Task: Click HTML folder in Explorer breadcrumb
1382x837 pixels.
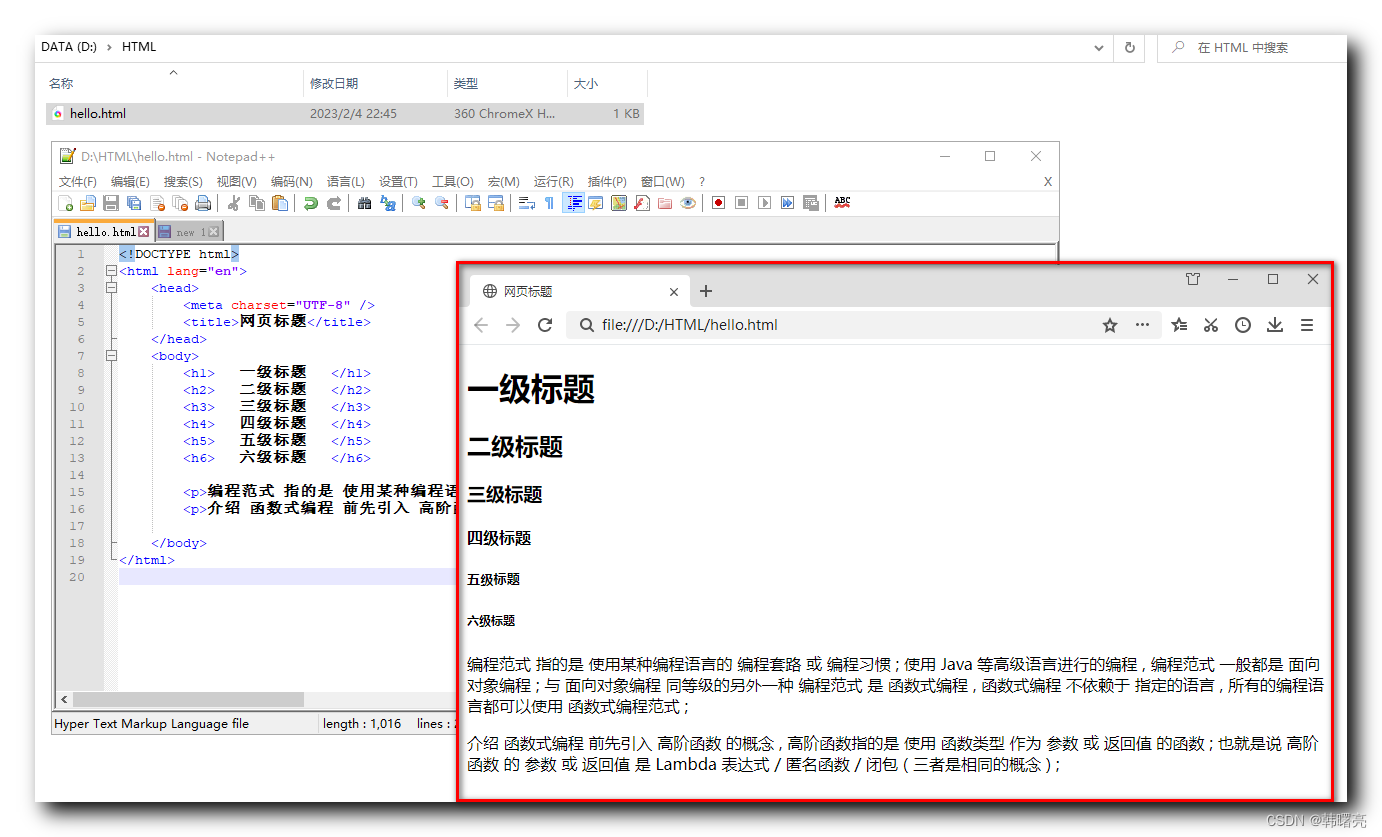Action: [x=139, y=47]
